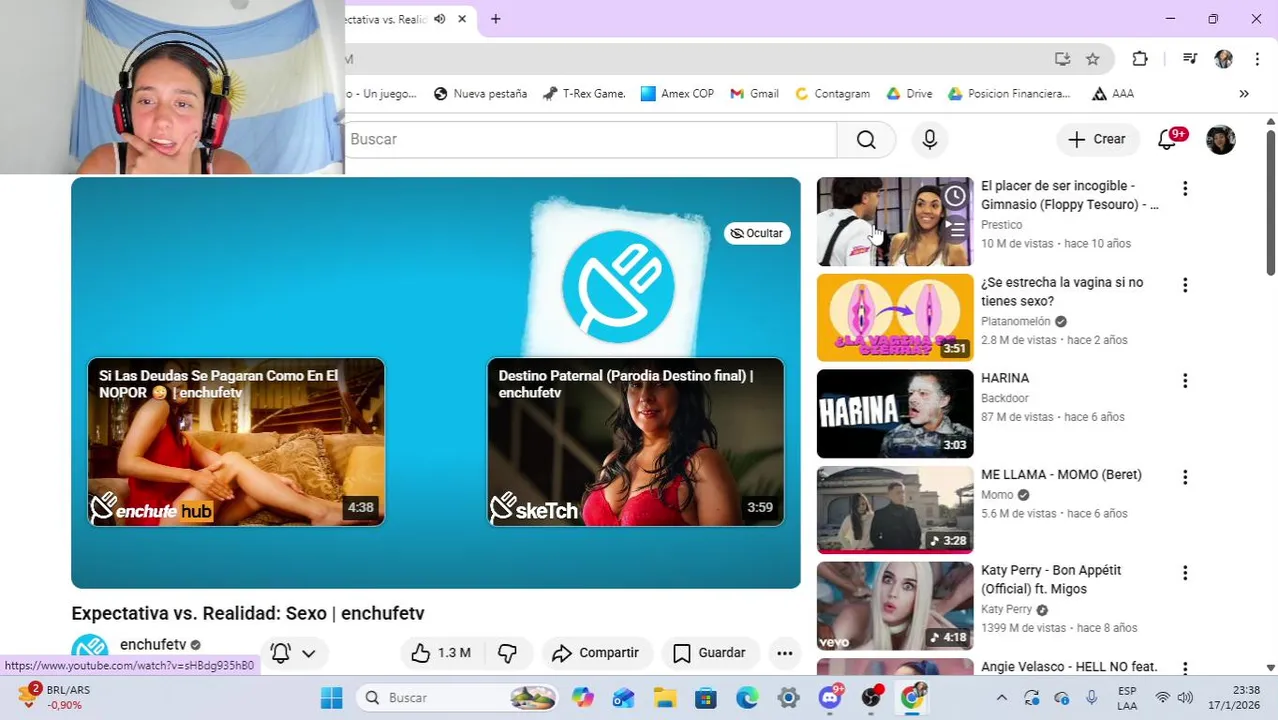
Task: Dislike the video with thumbs-down
Action: (508, 653)
